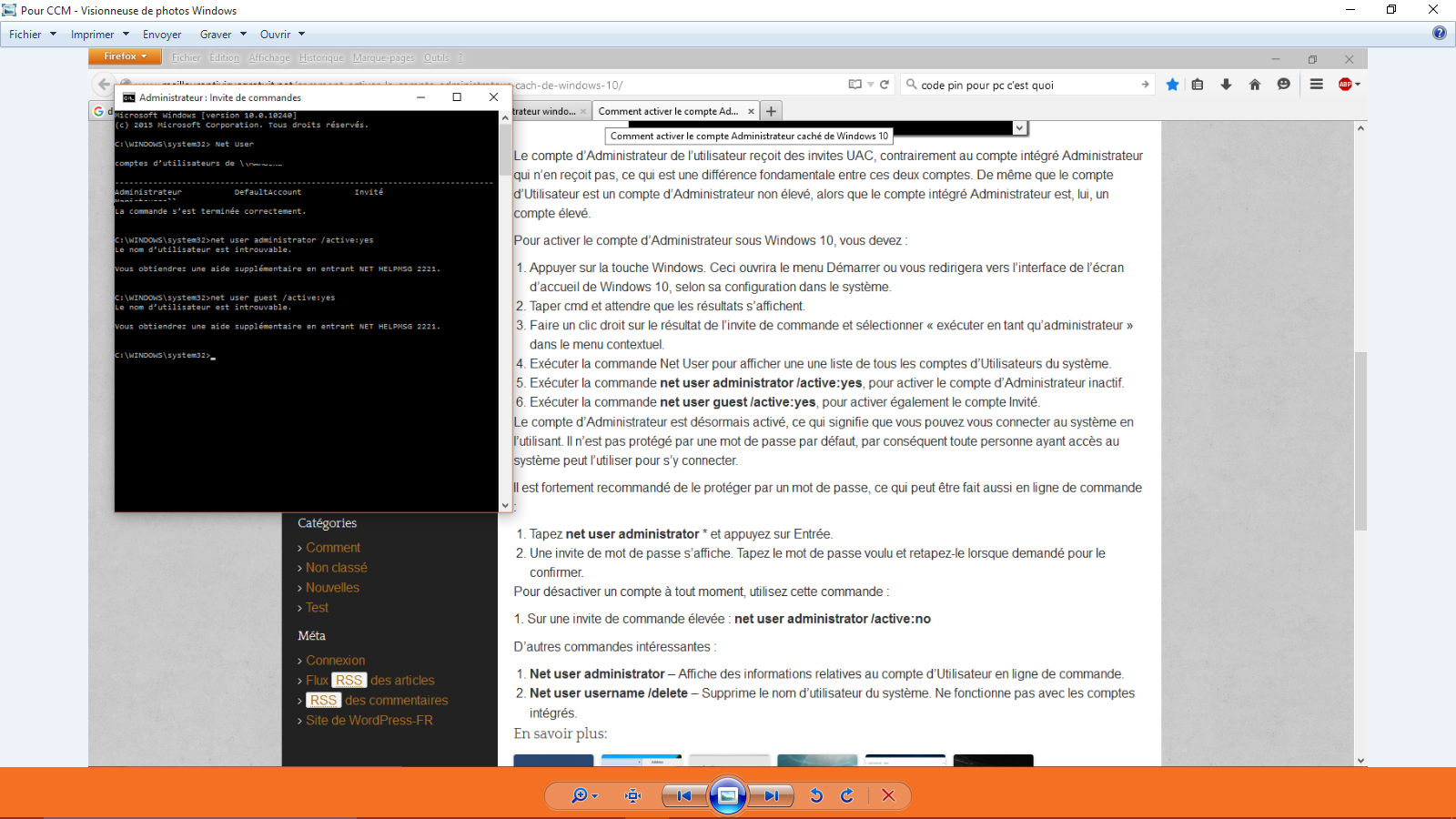This screenshot has height=819, width=1456.
Task: Click the URL history dropdown arrow beside reader icon
Action: [870, 85]
